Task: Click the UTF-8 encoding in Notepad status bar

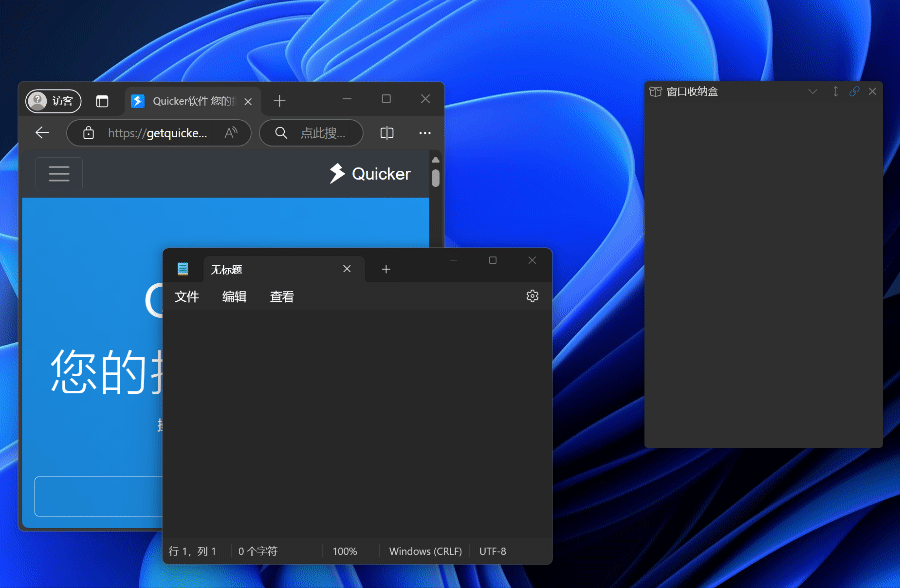Action: point(493,551)
